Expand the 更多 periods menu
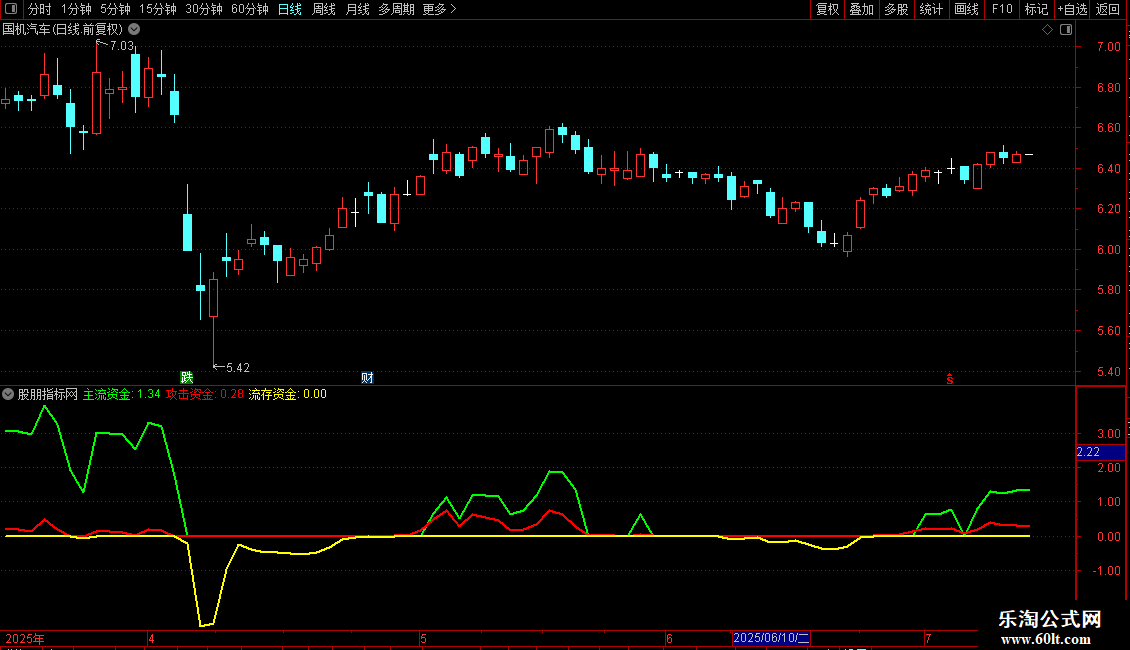 pos(439,9)
